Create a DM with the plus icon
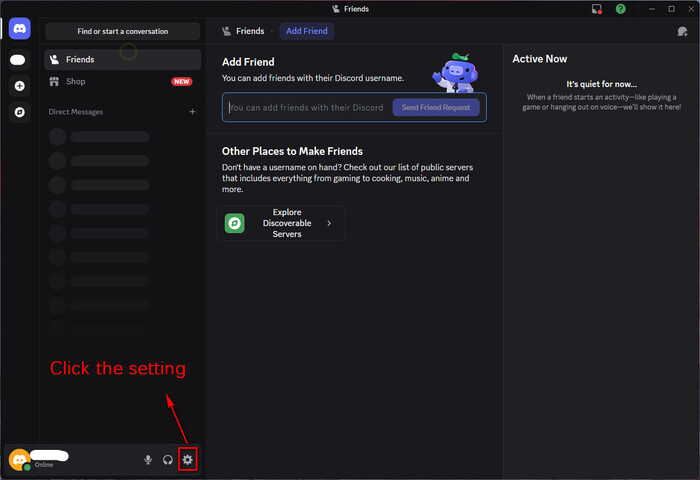This screenshot has height=480, width=700. (x=192, y=112)
